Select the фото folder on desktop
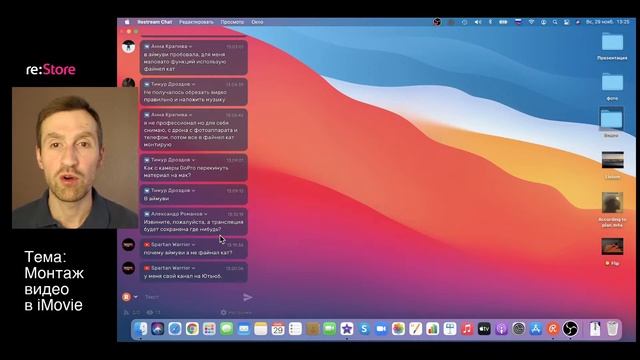Image resolution: width=640 pixels, height=360 pixels. click(612, 87)
